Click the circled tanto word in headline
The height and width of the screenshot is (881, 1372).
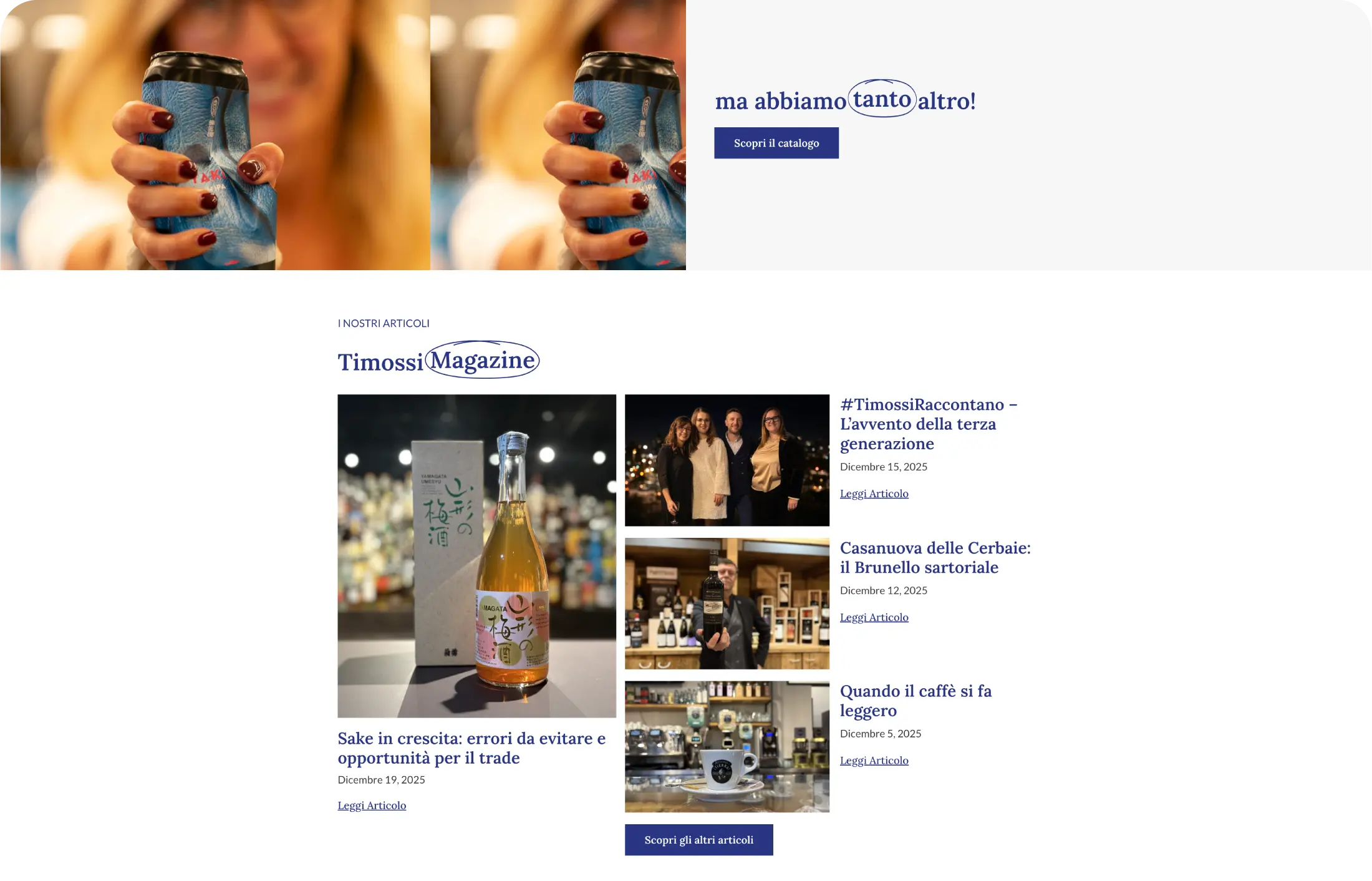coord(882,99)
